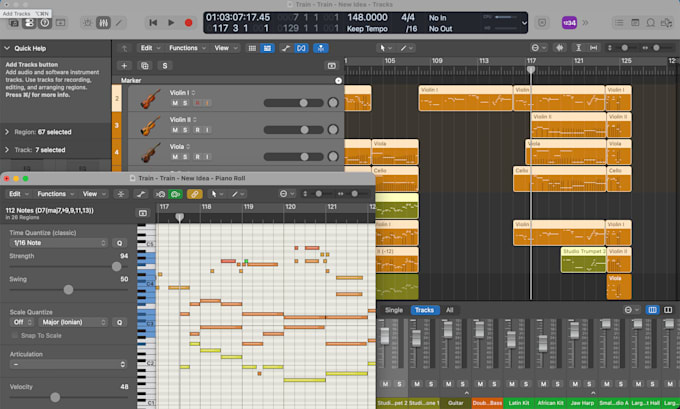Select the Mixer Single tab
680x409 pixels.
(394, 310)
